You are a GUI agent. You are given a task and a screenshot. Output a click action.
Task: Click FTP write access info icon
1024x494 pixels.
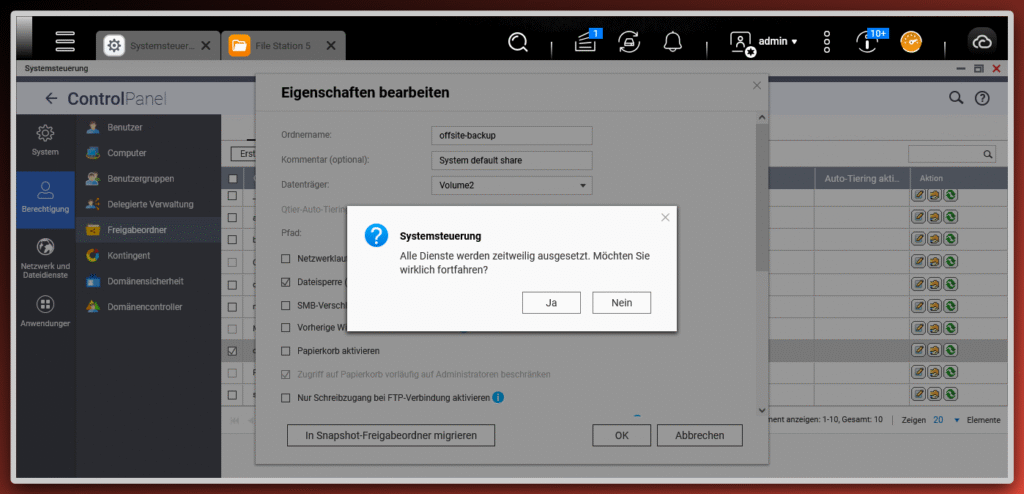coord(498,398)
